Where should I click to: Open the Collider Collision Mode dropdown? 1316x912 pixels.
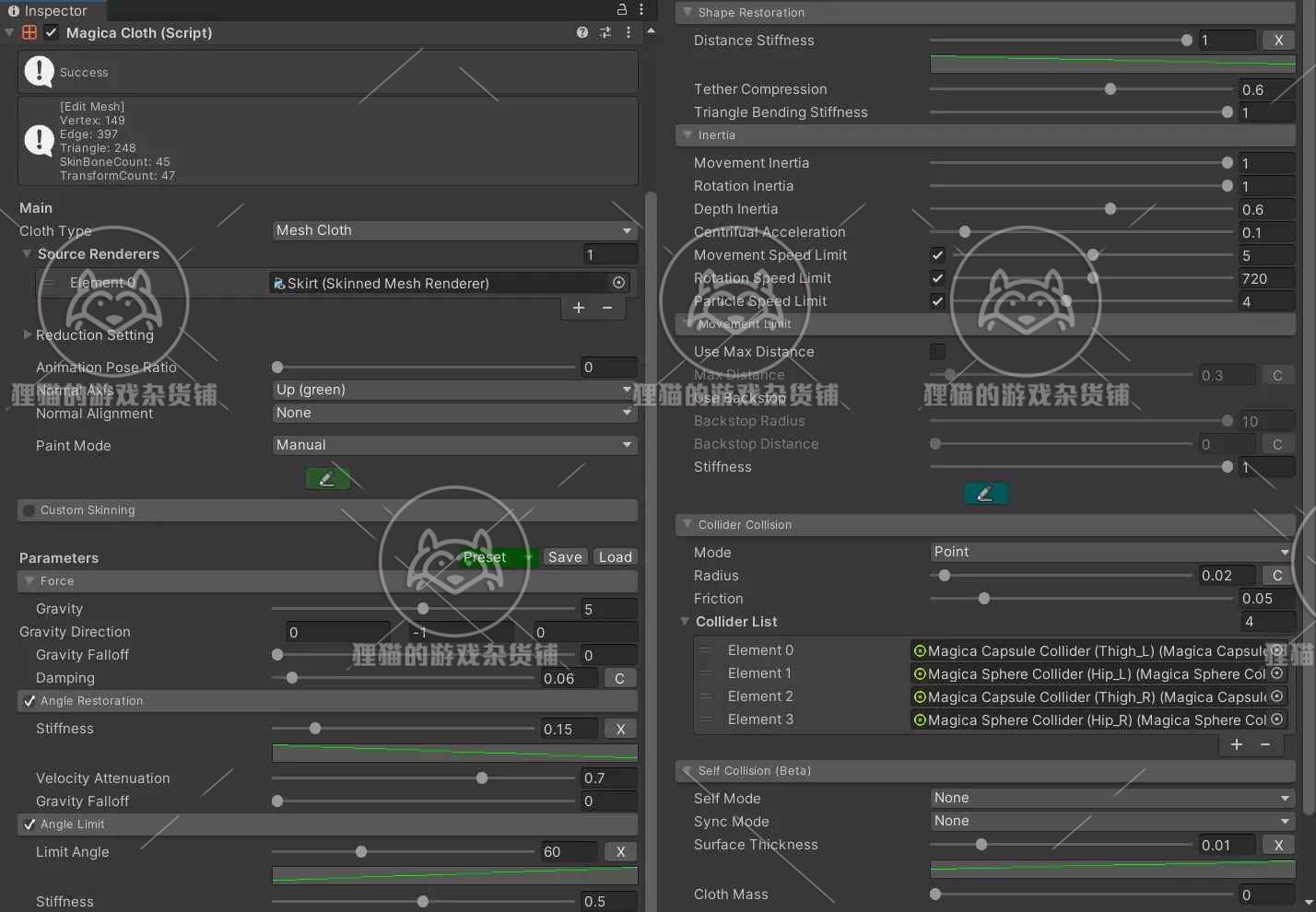(x=1112, y=552)
